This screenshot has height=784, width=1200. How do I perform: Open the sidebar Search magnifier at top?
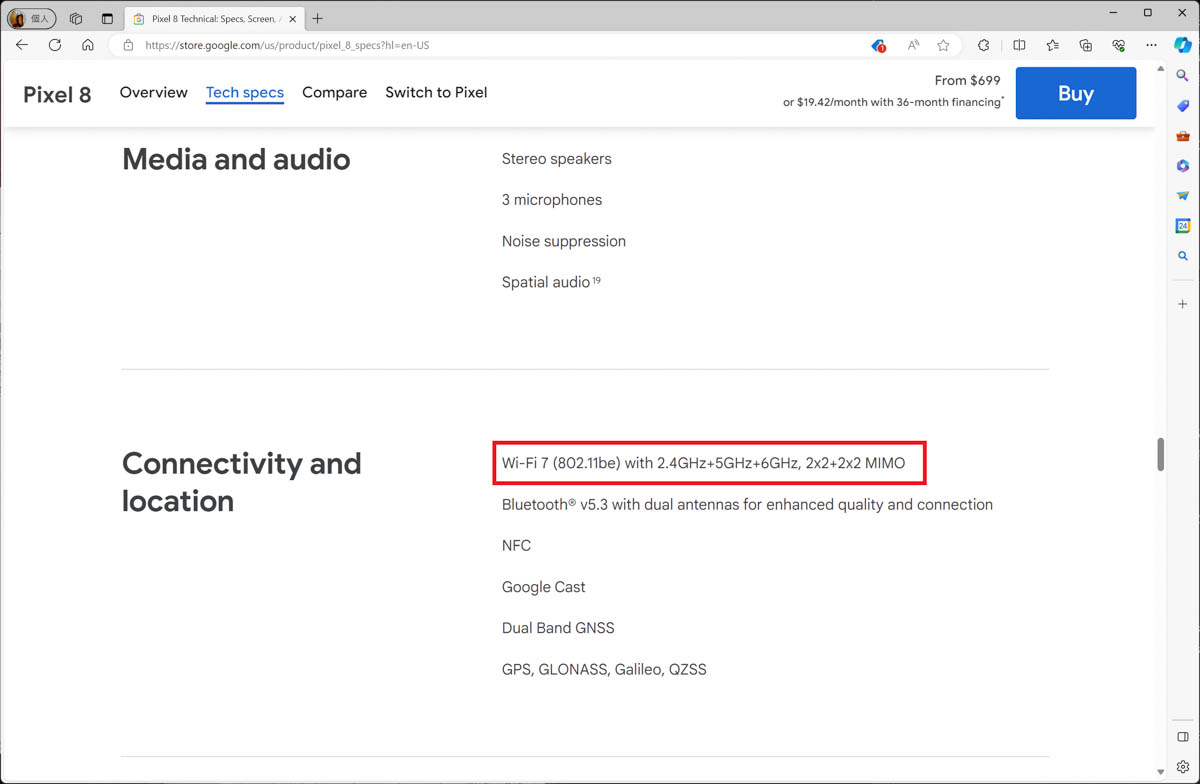[1182, 76]
